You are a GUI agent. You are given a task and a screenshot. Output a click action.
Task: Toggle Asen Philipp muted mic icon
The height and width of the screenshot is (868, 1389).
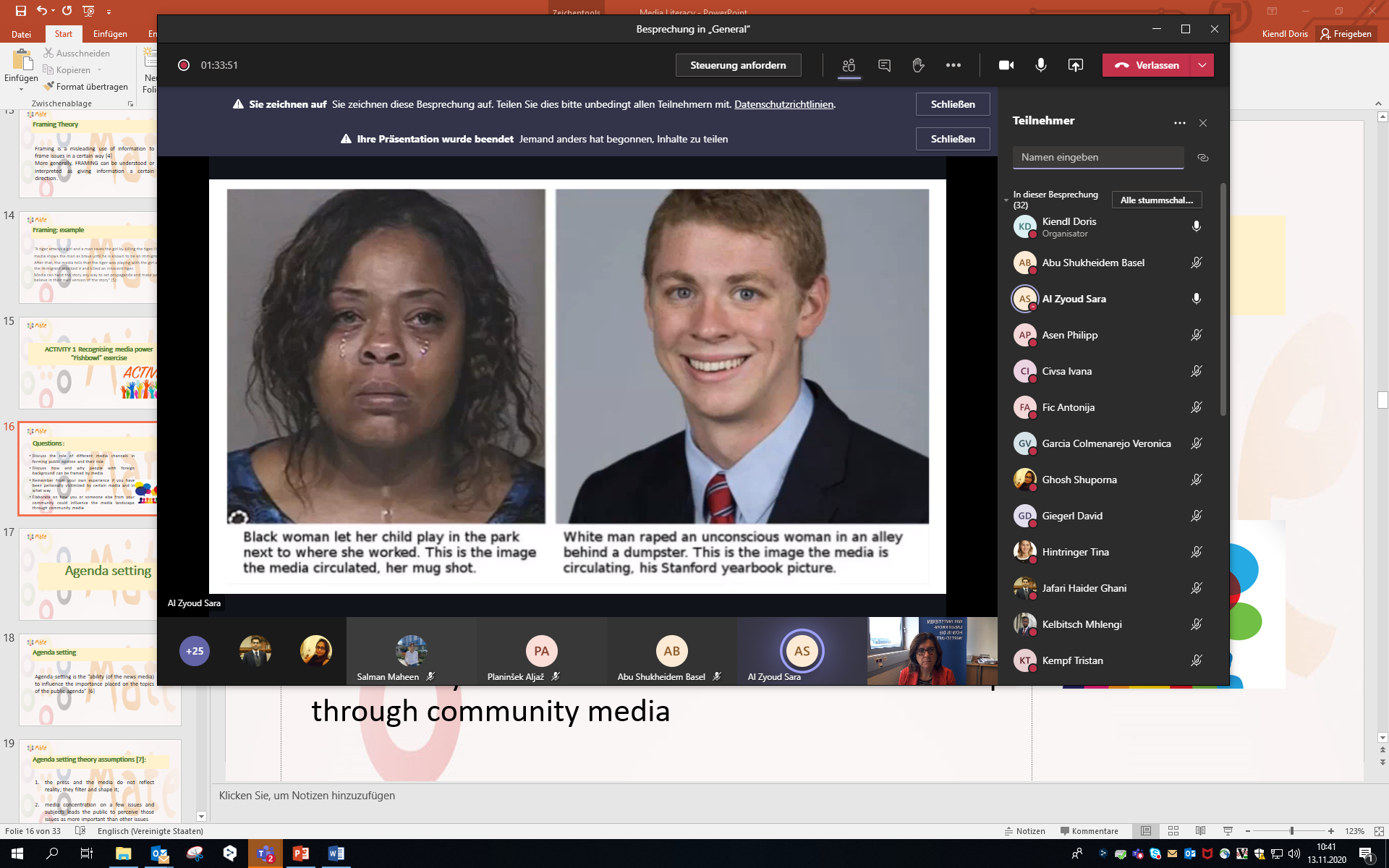tap(1196, 335)
